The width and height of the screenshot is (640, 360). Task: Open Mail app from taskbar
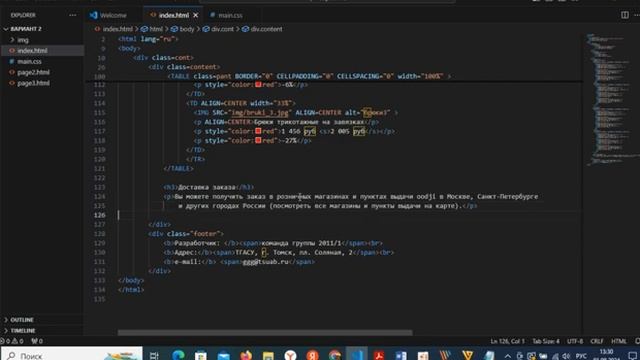click(x=223, y=355)
